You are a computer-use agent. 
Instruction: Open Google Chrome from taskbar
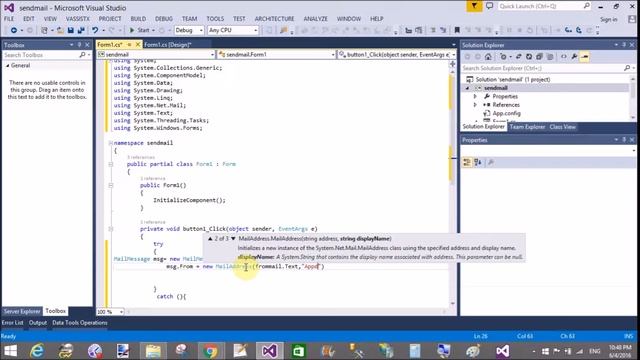point(211,351)
